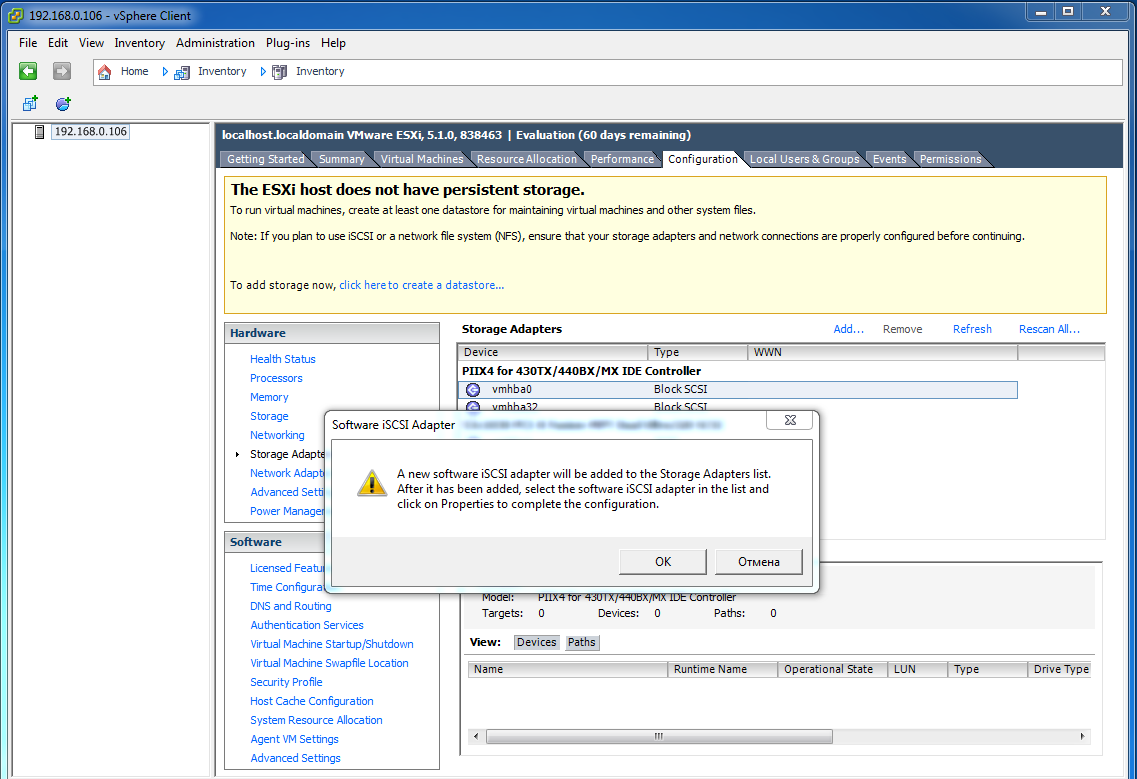1137x779 pixels.
Task: Switch to the Getting Started tab
Action: [x=265, y=159]
